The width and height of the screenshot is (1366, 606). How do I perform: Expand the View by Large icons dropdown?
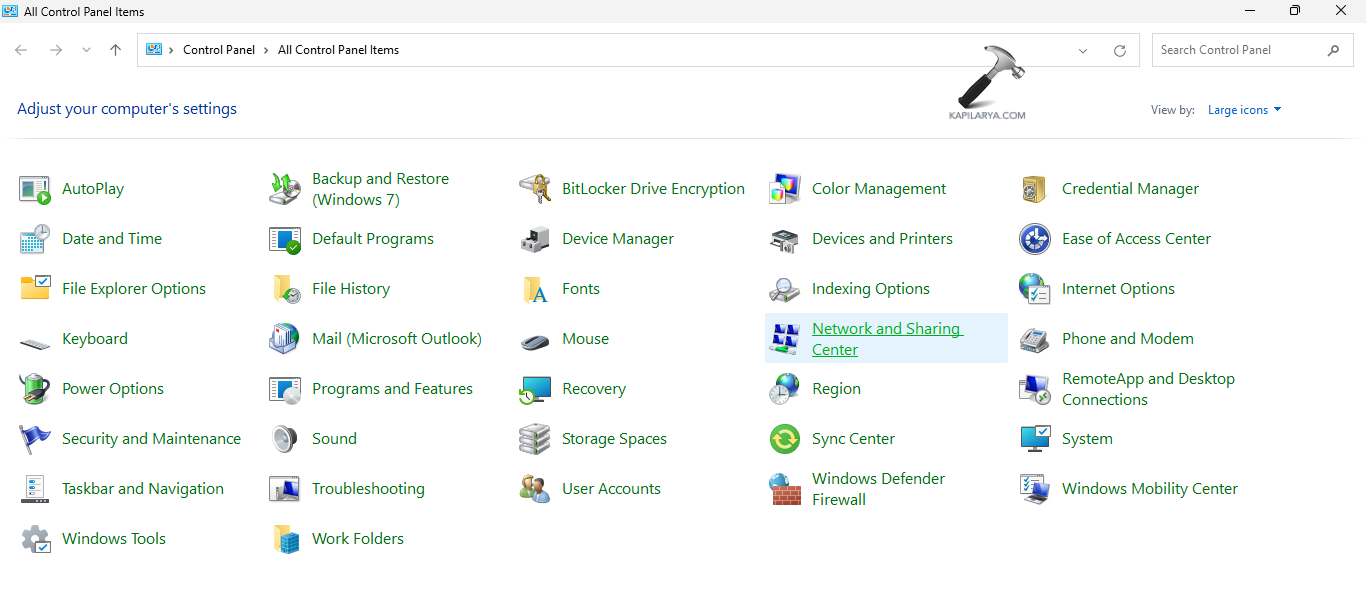coord(1244,110)
